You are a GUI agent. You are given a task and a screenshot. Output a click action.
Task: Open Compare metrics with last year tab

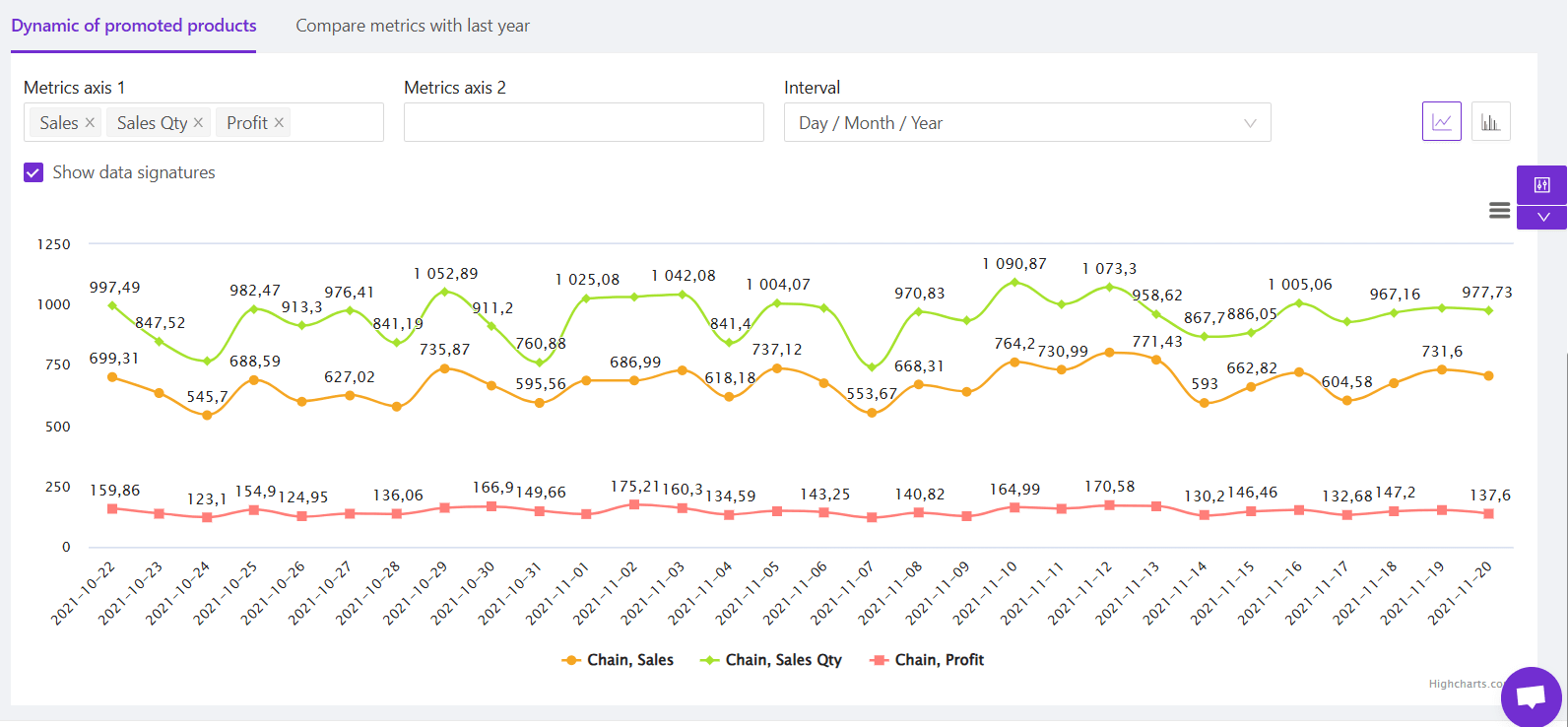[x=413, y=26]
